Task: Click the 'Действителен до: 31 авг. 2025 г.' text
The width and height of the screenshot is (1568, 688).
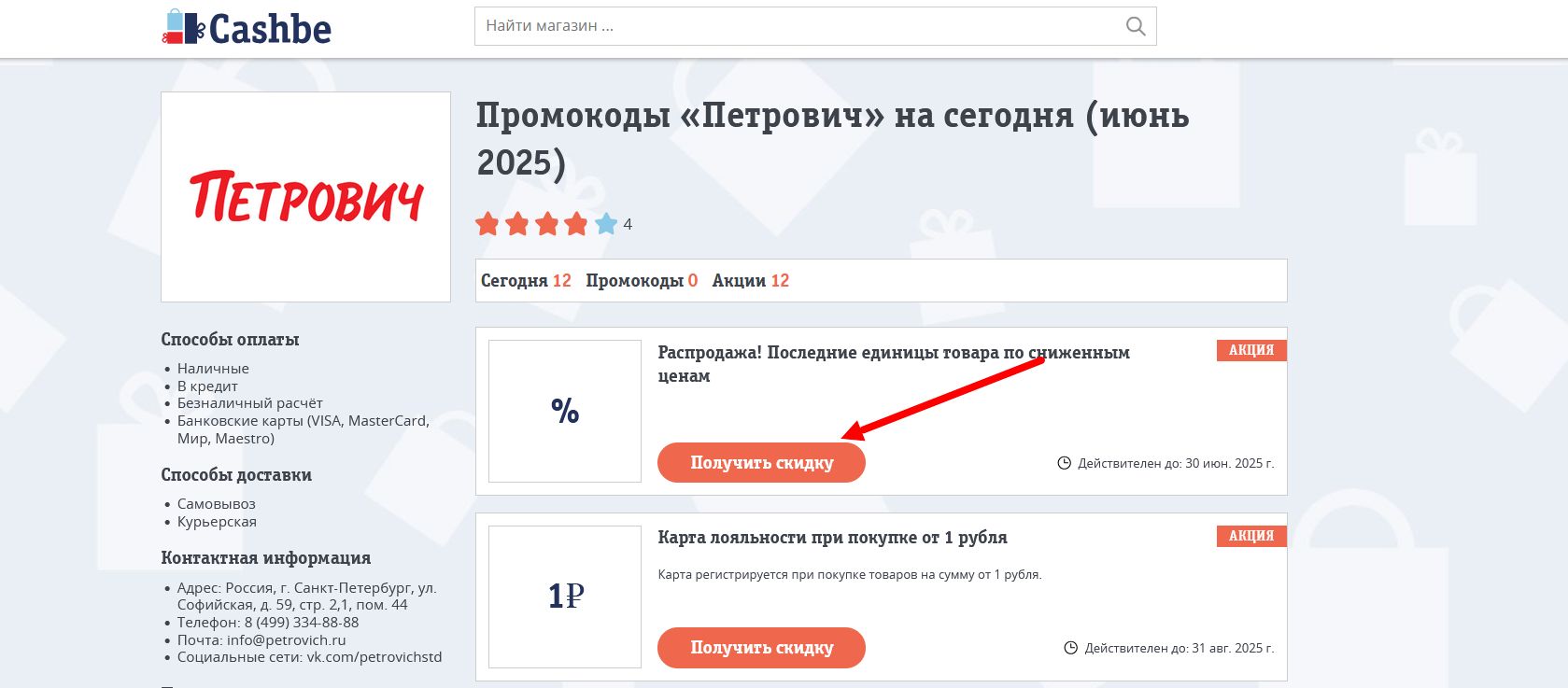Action: click(x=1180, y=648)
